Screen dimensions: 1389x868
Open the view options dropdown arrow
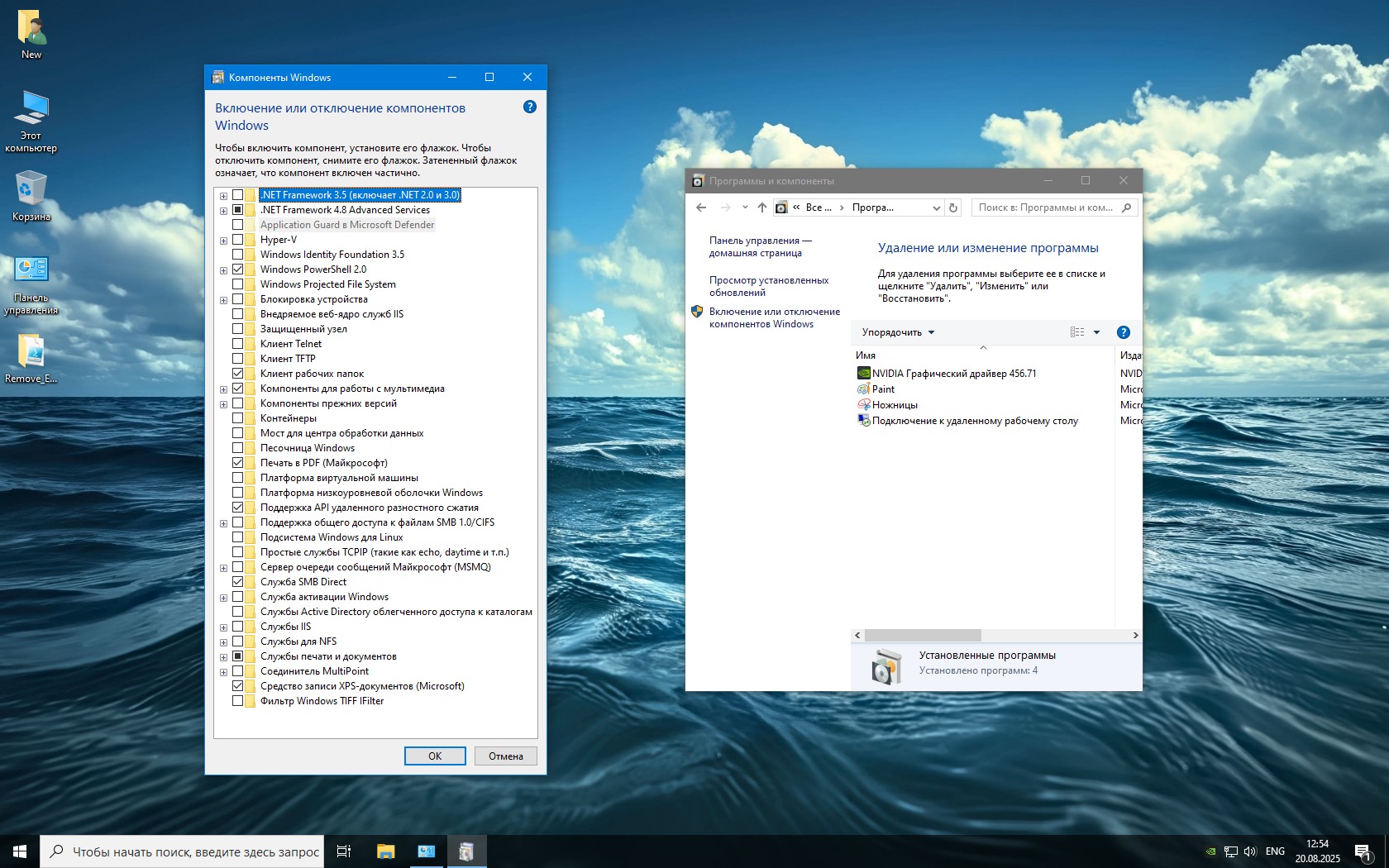(x=1097, y=332)
